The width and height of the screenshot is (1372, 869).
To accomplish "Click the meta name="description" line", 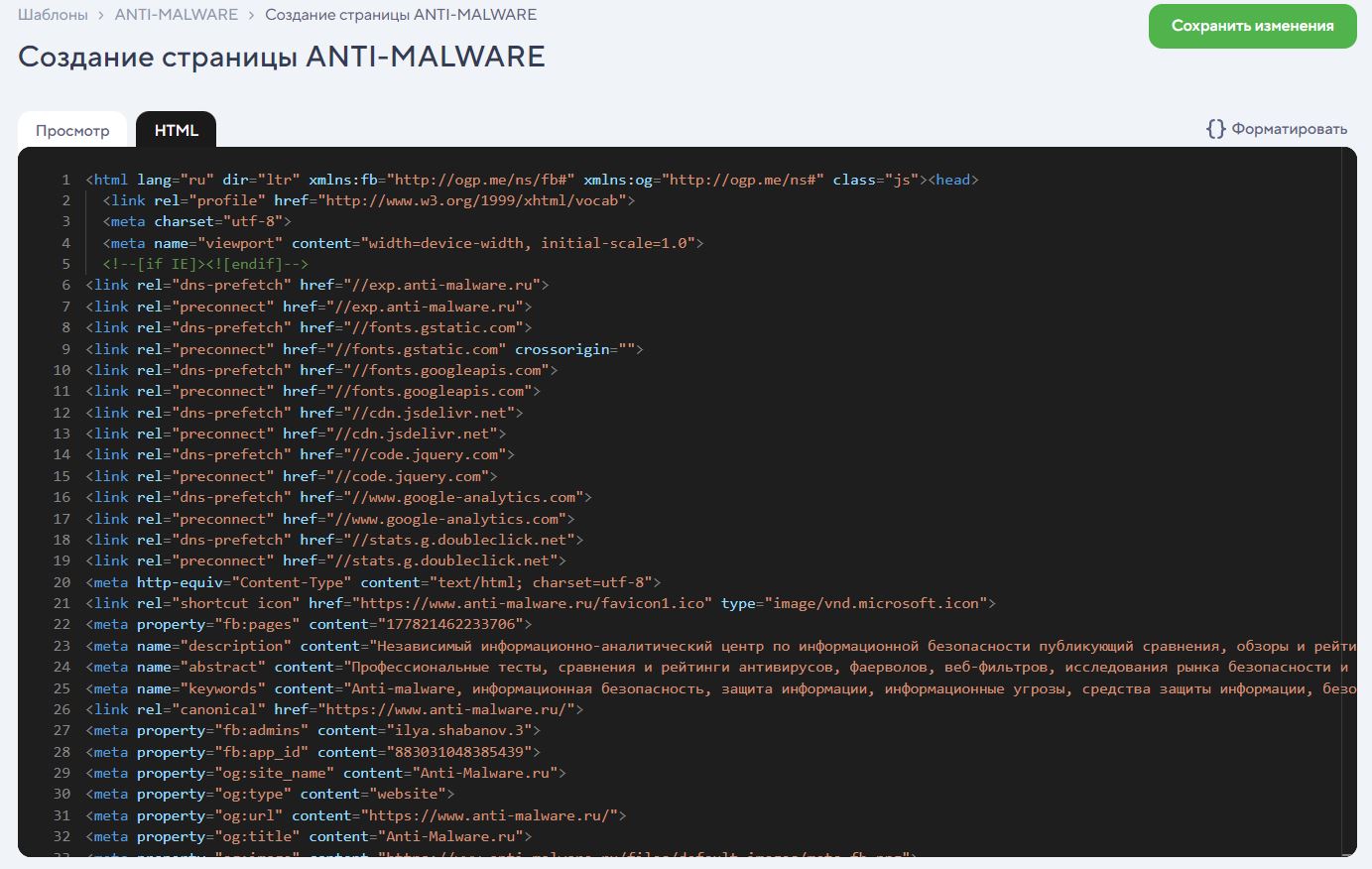I will point(721,646).
